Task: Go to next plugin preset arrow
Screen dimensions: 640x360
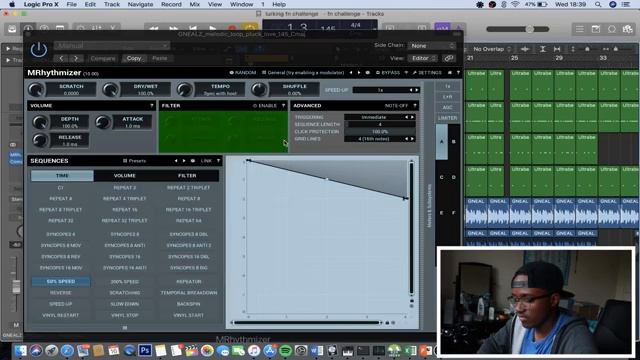Action: point(76,58)
